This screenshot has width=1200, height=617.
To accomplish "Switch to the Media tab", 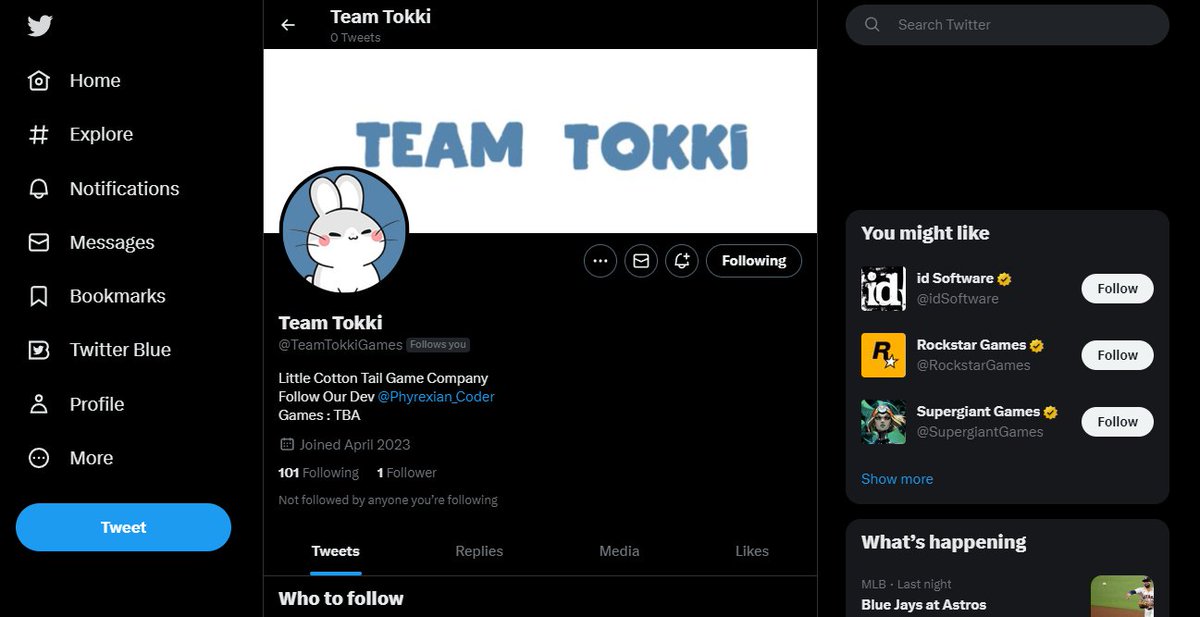I will (618, 551).
